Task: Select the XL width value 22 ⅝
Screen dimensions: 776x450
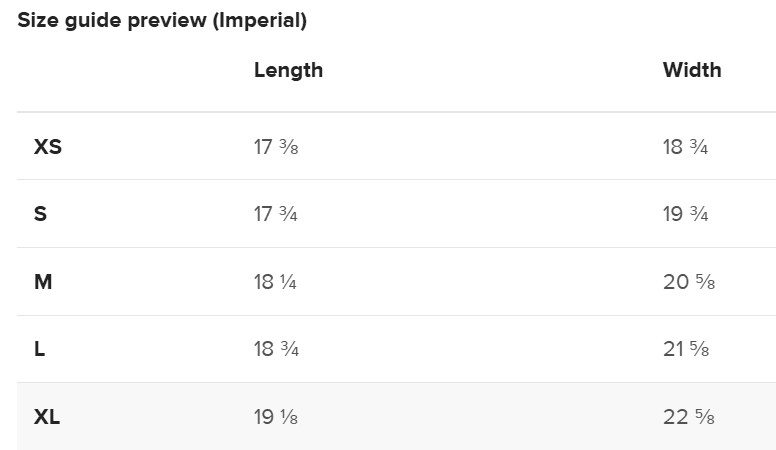Action: click(688, 417)
